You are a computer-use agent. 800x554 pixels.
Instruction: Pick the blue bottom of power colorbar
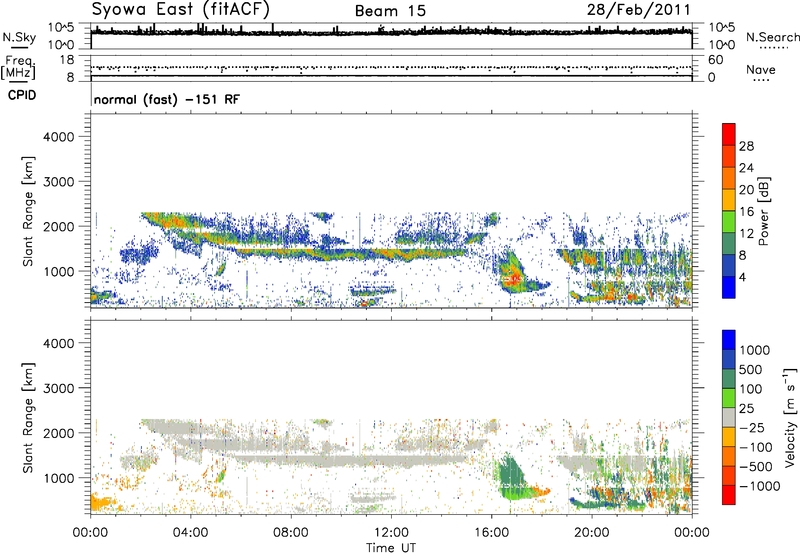[729, 287]
